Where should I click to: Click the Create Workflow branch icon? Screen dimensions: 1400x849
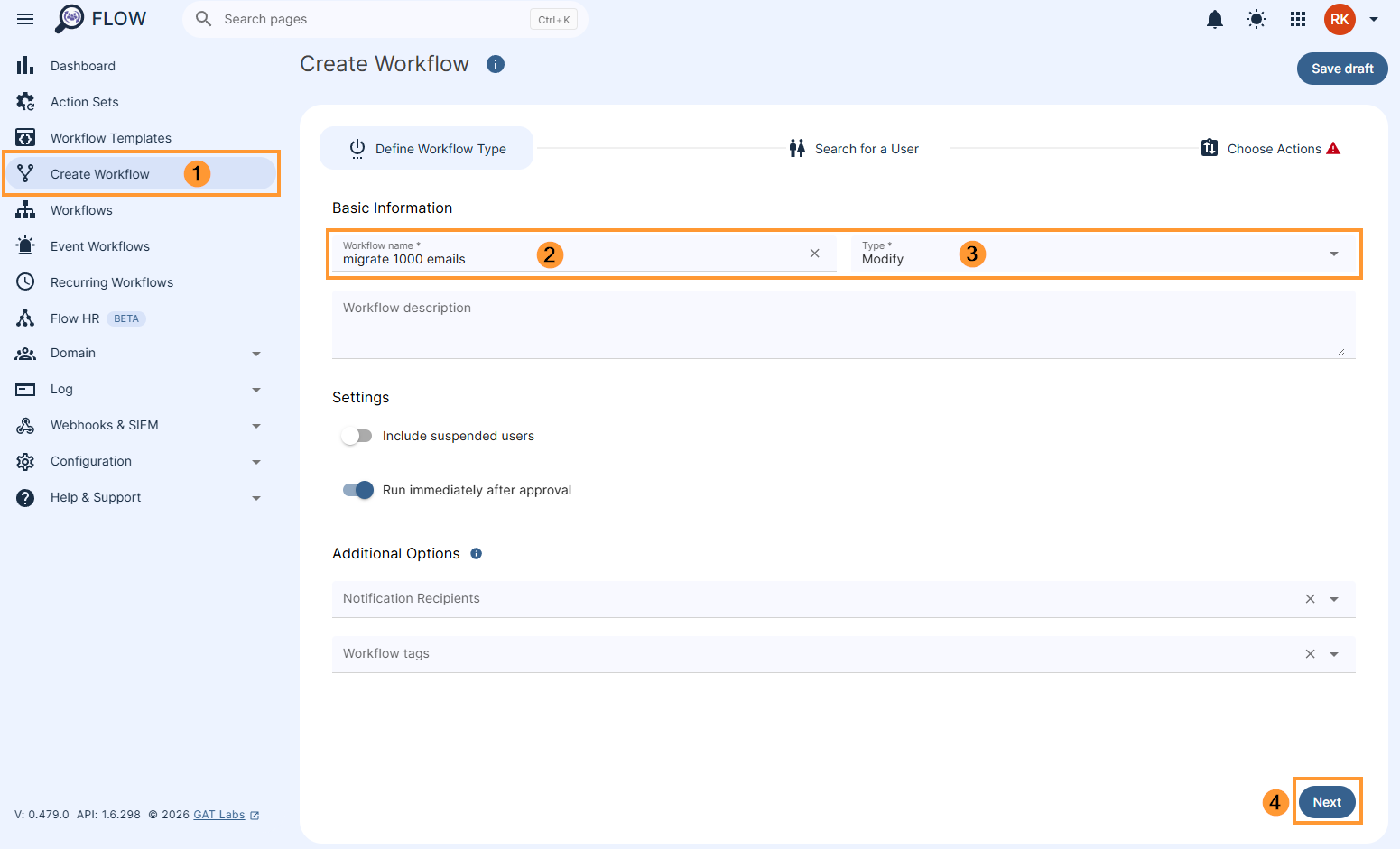(25, 173)
